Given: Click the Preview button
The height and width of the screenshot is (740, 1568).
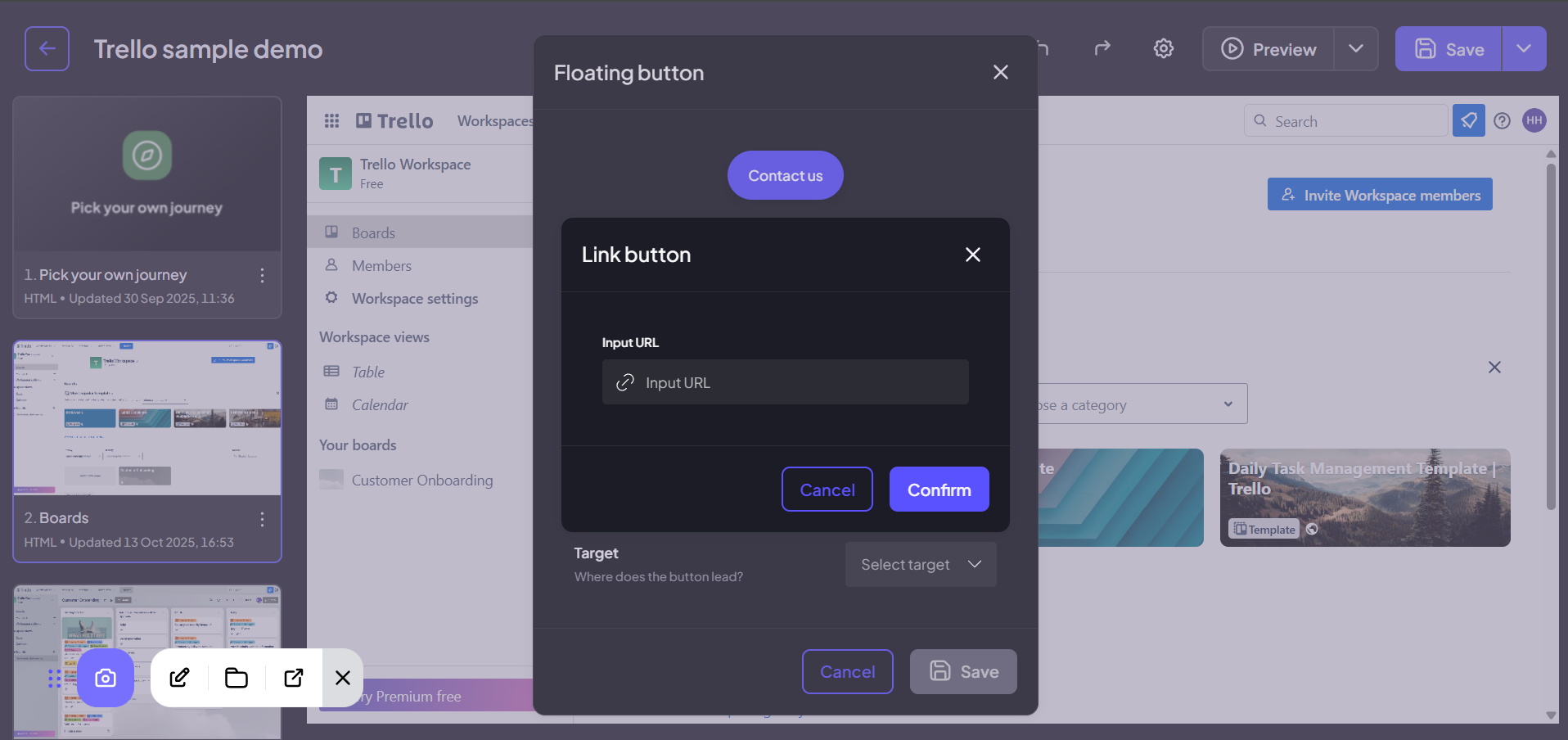Looking at the screenshot, I should (1268, 49).
